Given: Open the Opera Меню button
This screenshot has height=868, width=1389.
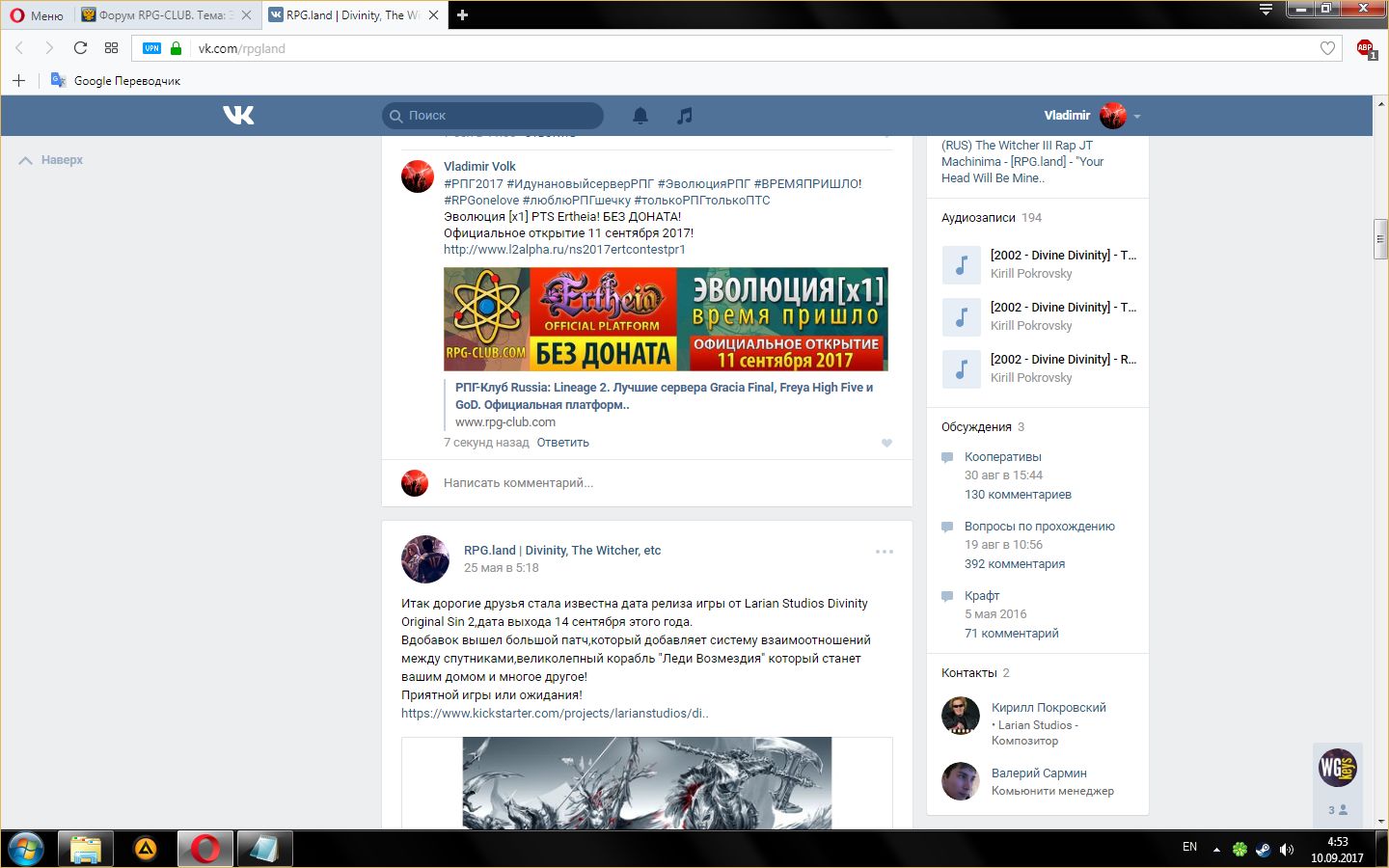Looking at the screenshot, I should click(x=36, y=14).
